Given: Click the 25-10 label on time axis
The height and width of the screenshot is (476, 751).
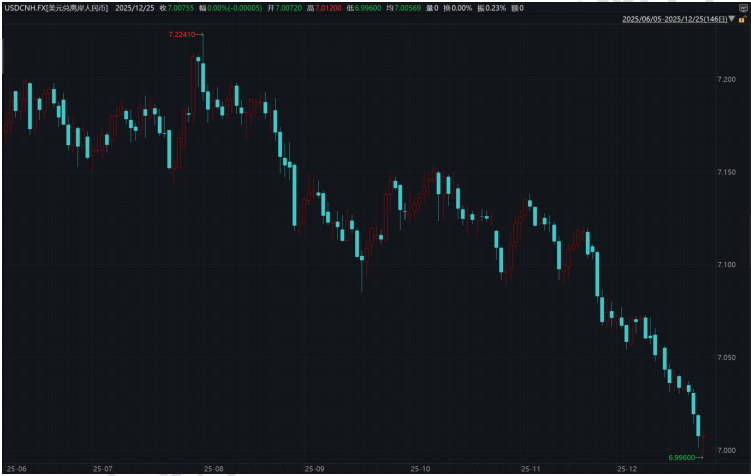Looking at the screenshot, I should click(420, 468).
